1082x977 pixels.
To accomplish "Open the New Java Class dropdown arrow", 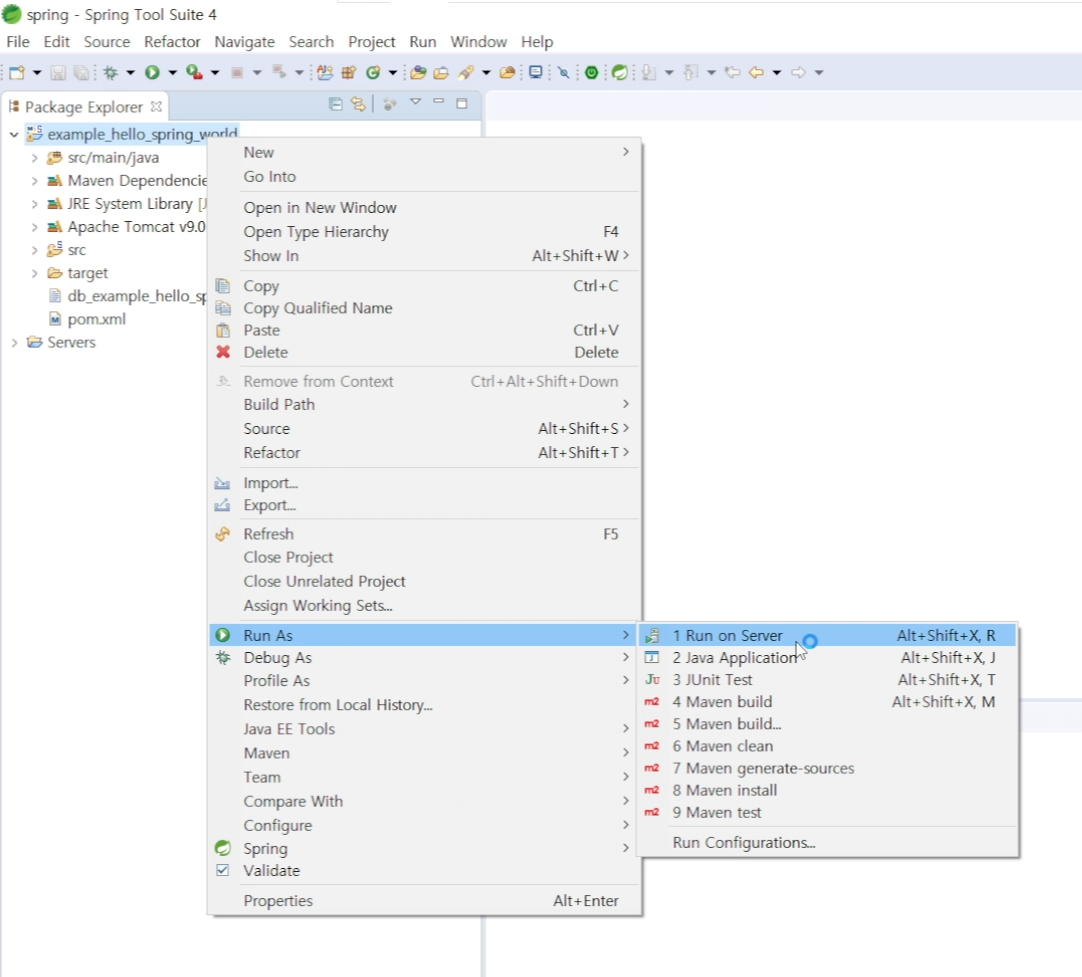I will coord(393,72).
